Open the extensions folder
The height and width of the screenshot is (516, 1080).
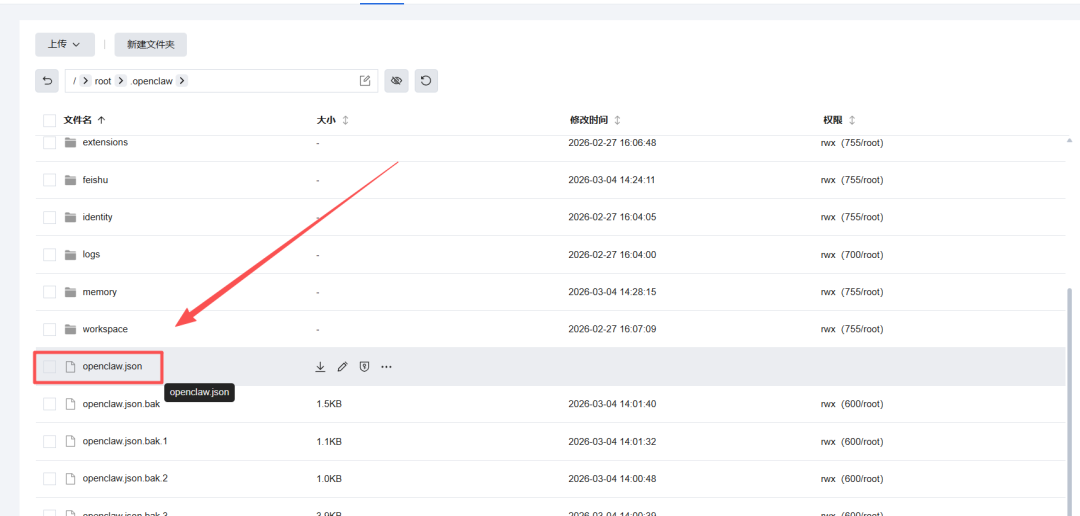[x=105, y=143]
